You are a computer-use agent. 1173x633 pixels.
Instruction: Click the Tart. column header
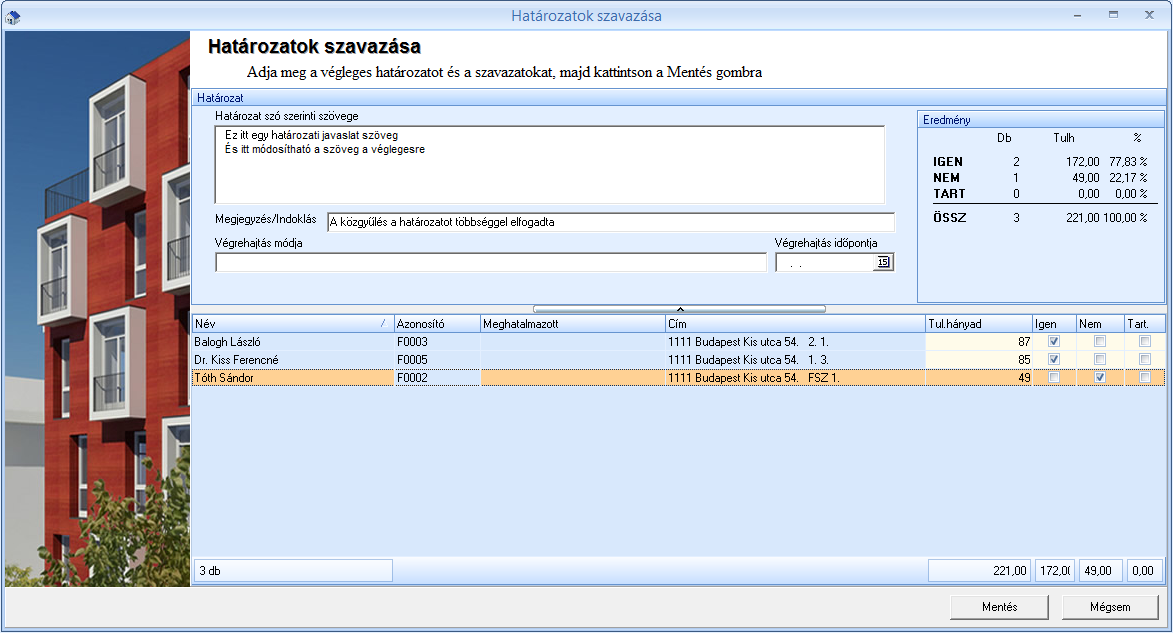tap(1145, 324)
